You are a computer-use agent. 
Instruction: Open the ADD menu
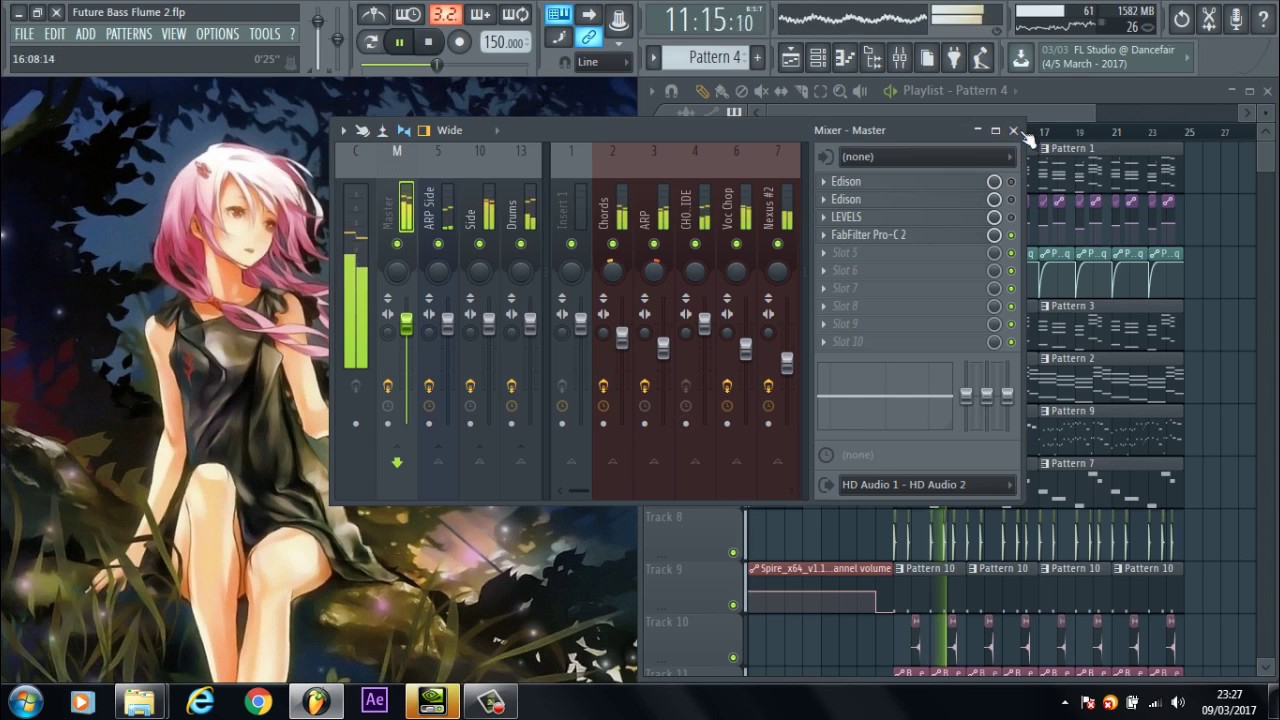86,34
